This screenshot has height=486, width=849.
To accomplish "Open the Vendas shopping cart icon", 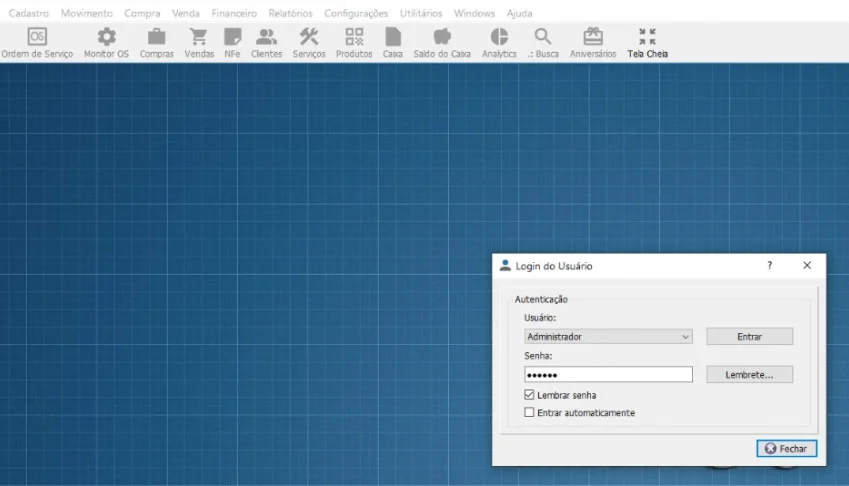I will point(199,37).
